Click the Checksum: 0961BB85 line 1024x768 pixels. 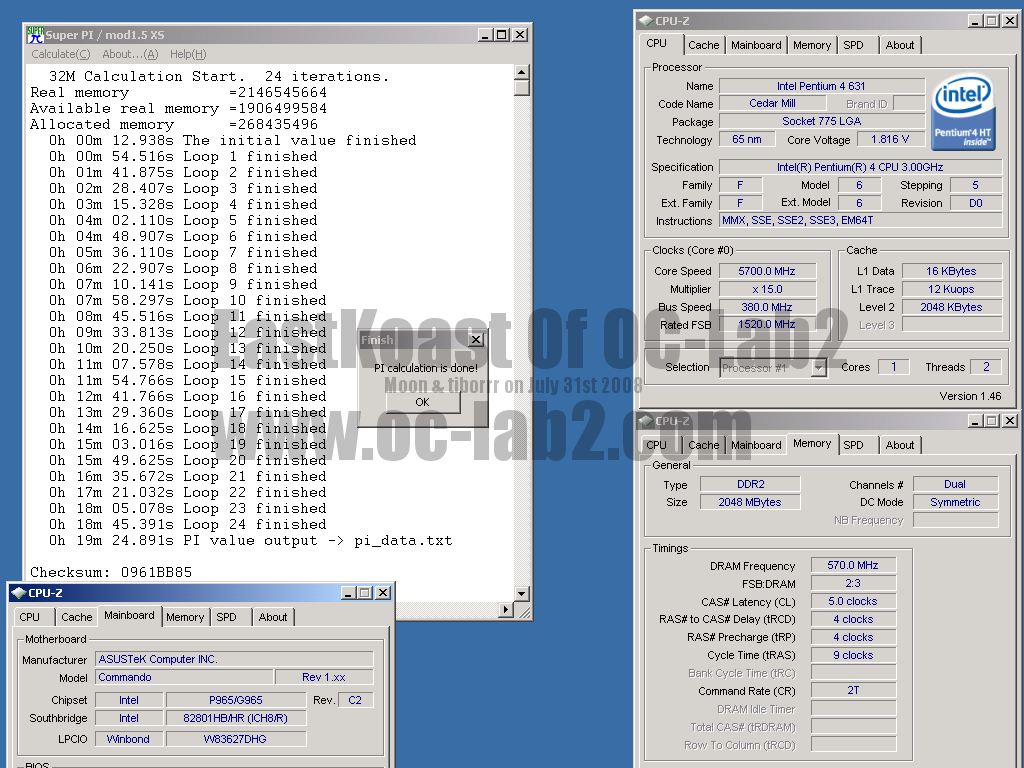(x=111, y=573)
